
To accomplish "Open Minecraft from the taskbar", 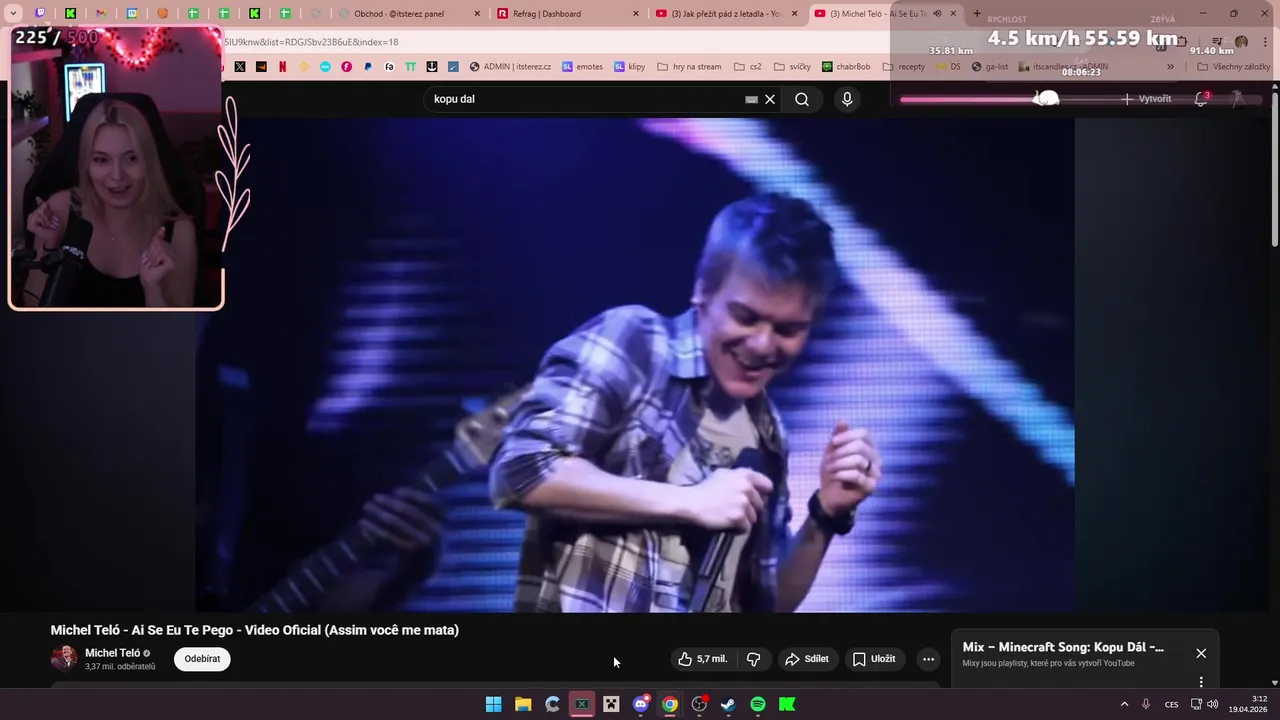I will [x=611, y=704].
